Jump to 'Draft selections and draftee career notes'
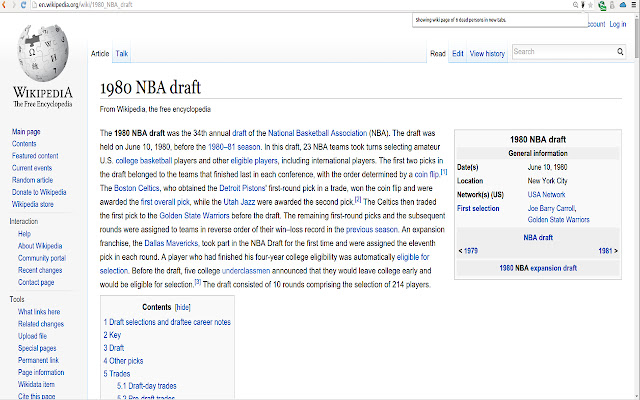This screenshot has height=400, width=640. click(167, 322)
